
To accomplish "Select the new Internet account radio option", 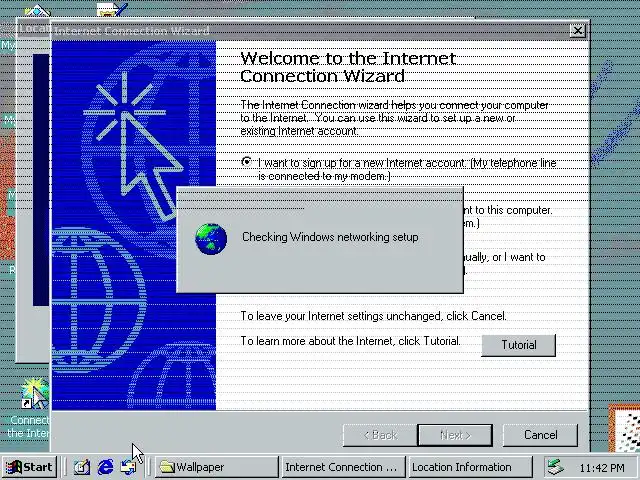I will [246, 162].
